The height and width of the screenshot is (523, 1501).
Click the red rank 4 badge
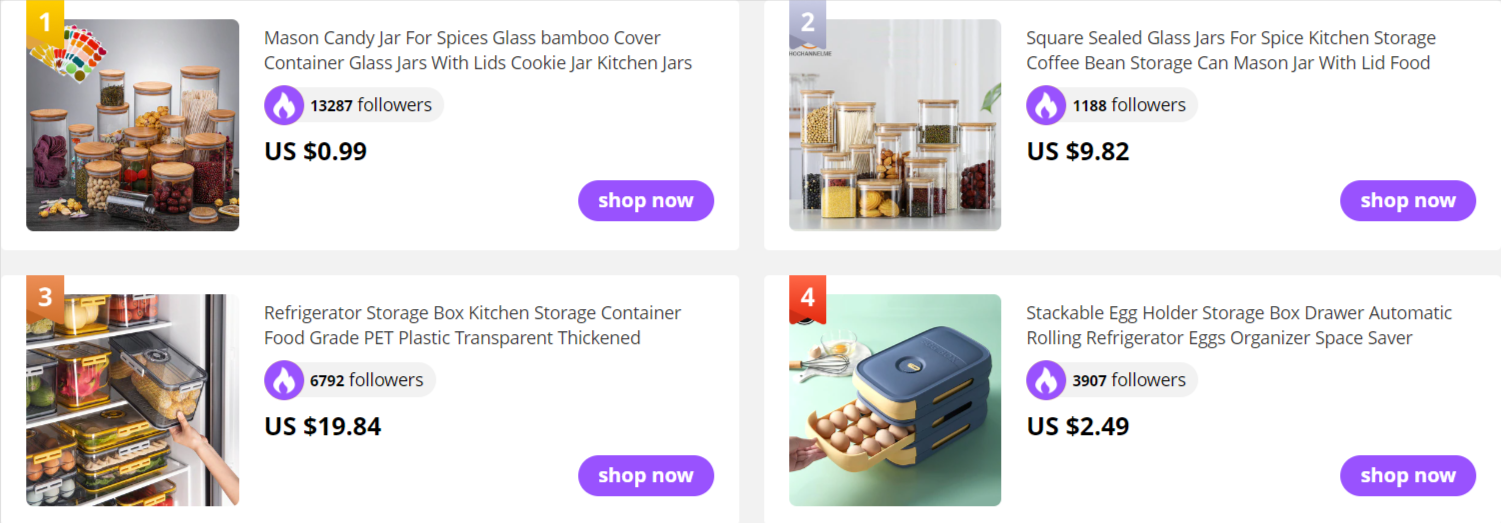[808, 299]
